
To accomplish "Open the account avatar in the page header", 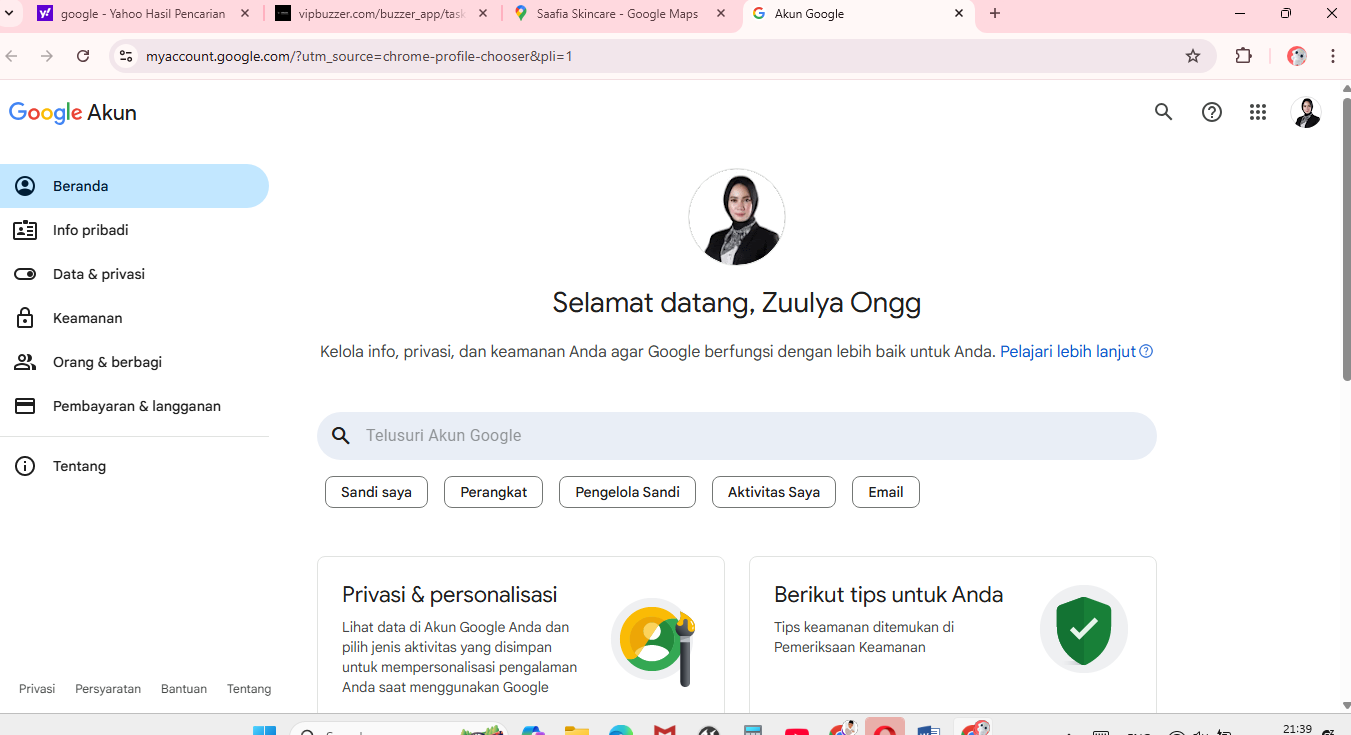I will pos(1306,112).
